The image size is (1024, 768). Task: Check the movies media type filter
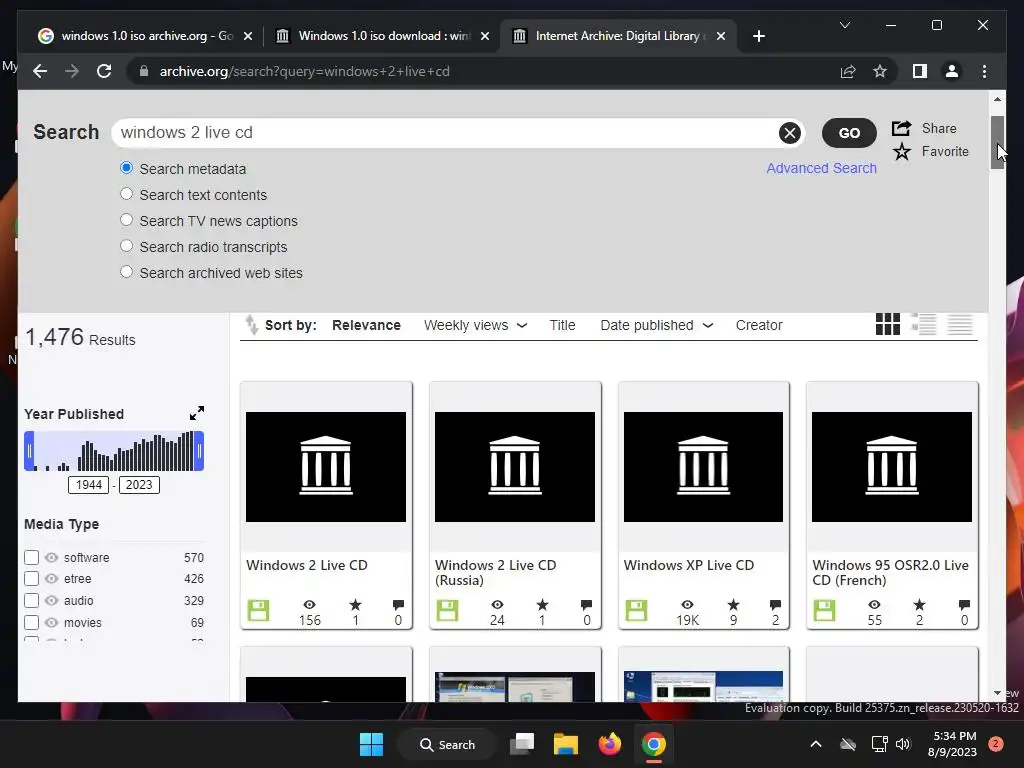pyautogui.click(x=31, y=622)
